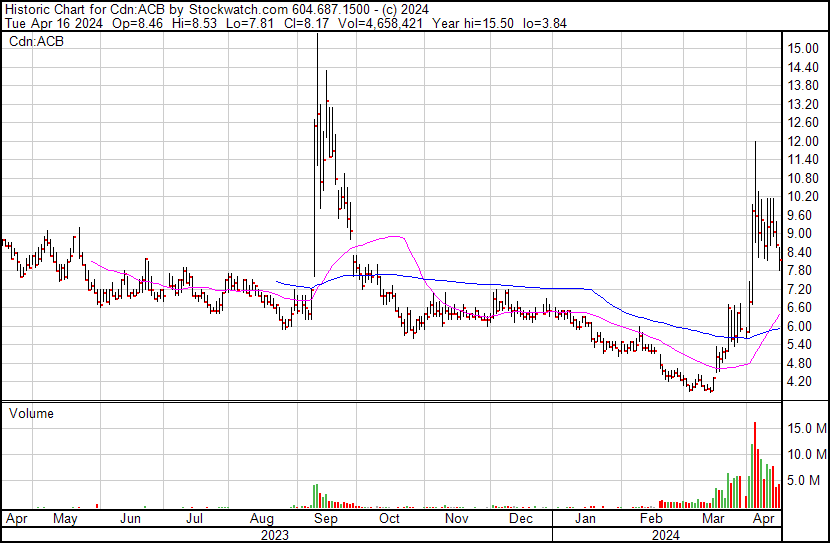This screenshot has height=543, width=830.
Task: Click the 7.20 price axis label
Action: point(799,289)
